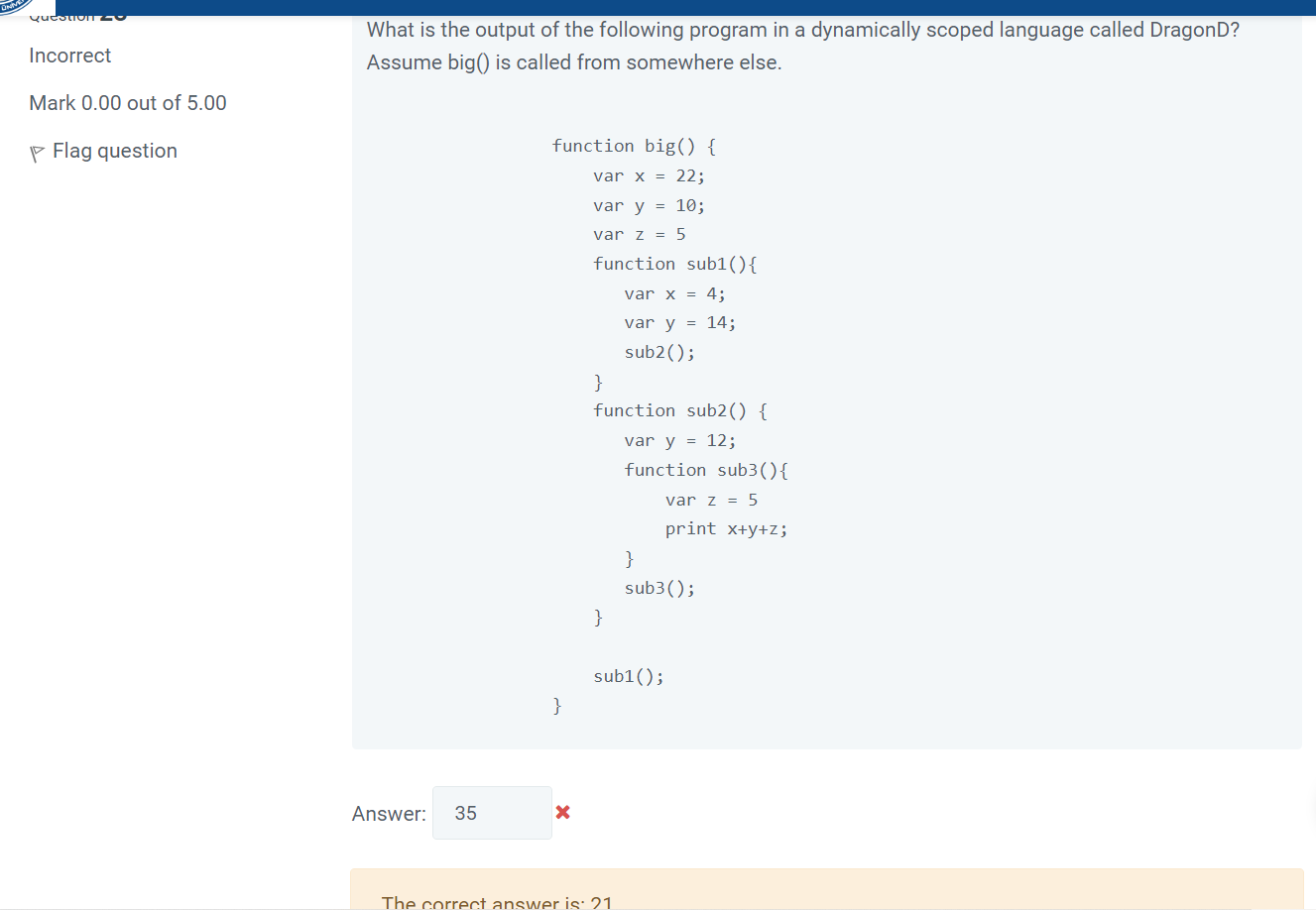Click the 'Incorrect' status label
Screen dimensions: 1316x910
click(x=69, y=56)
